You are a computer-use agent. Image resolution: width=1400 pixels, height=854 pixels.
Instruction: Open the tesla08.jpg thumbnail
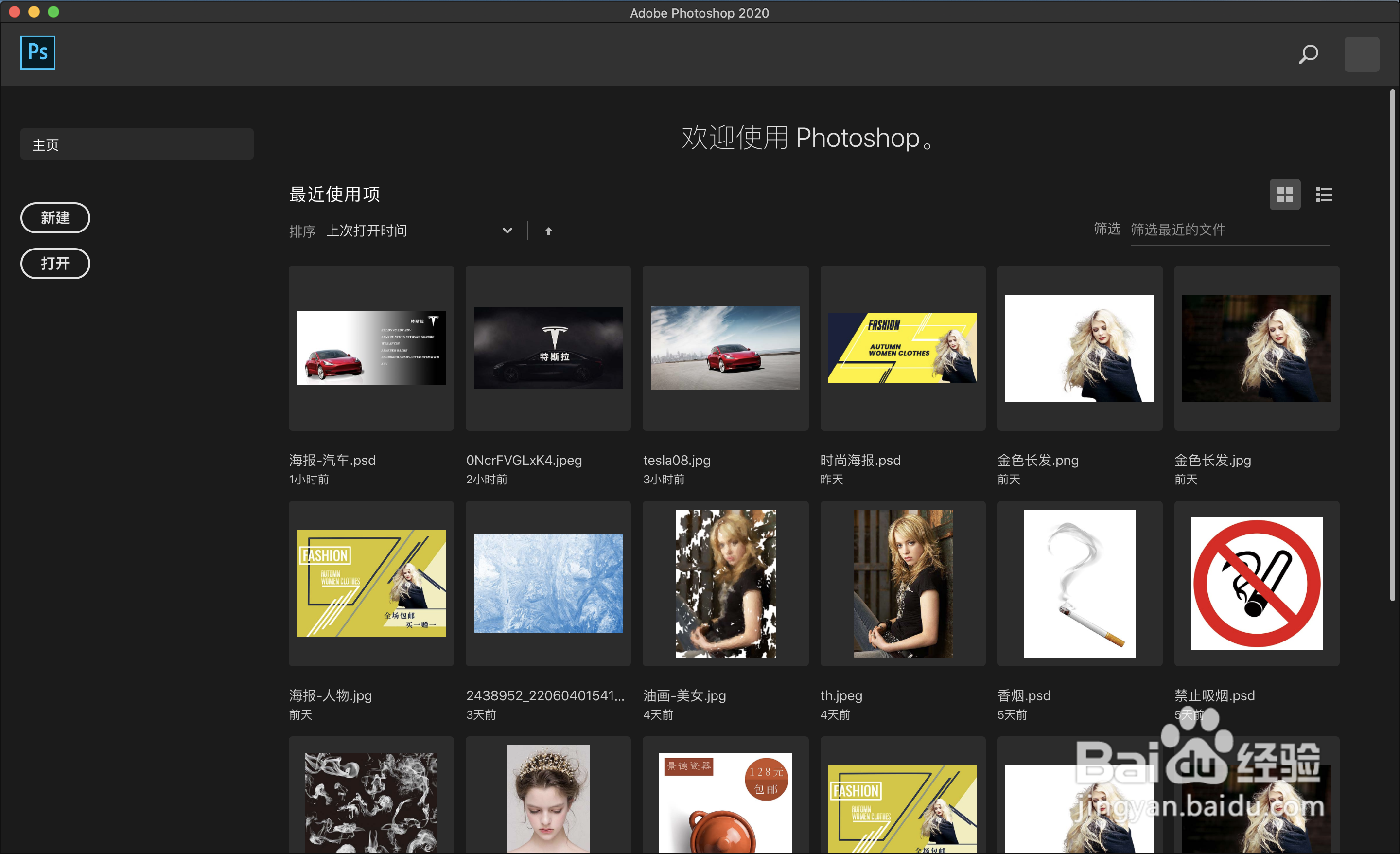[x=725, y=348]
